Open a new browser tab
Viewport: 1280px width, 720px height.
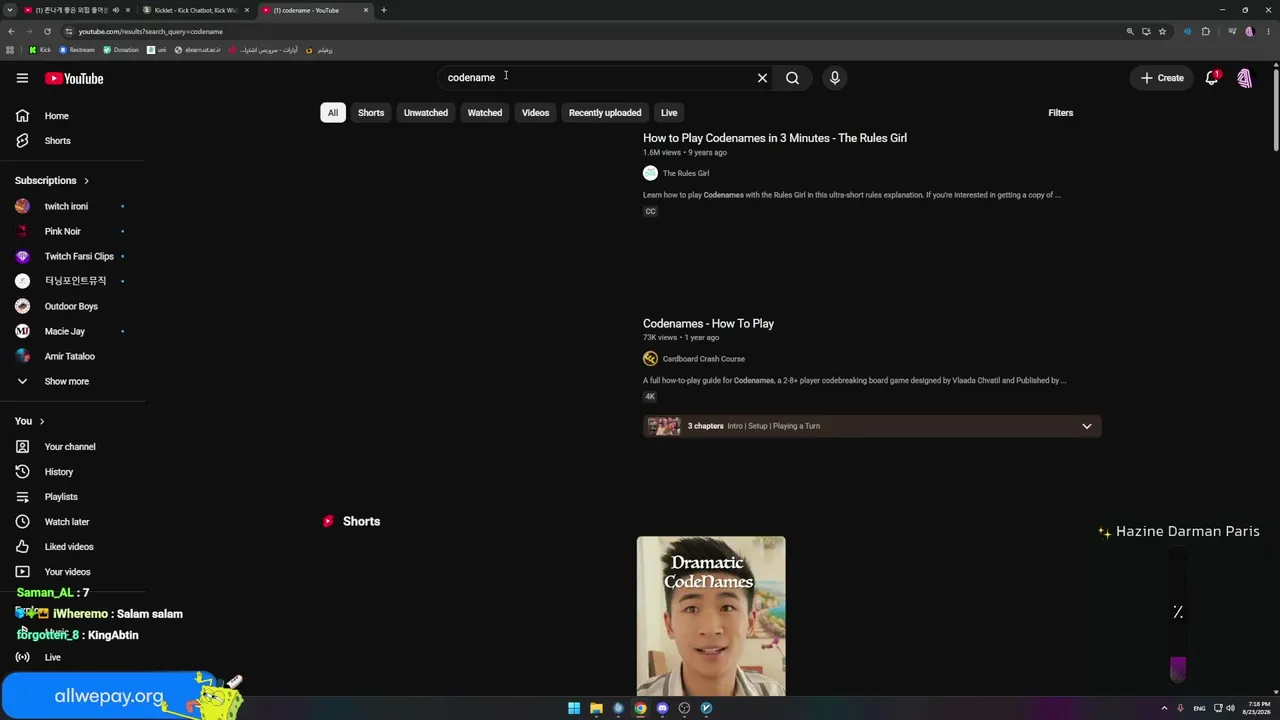(384, 10)
